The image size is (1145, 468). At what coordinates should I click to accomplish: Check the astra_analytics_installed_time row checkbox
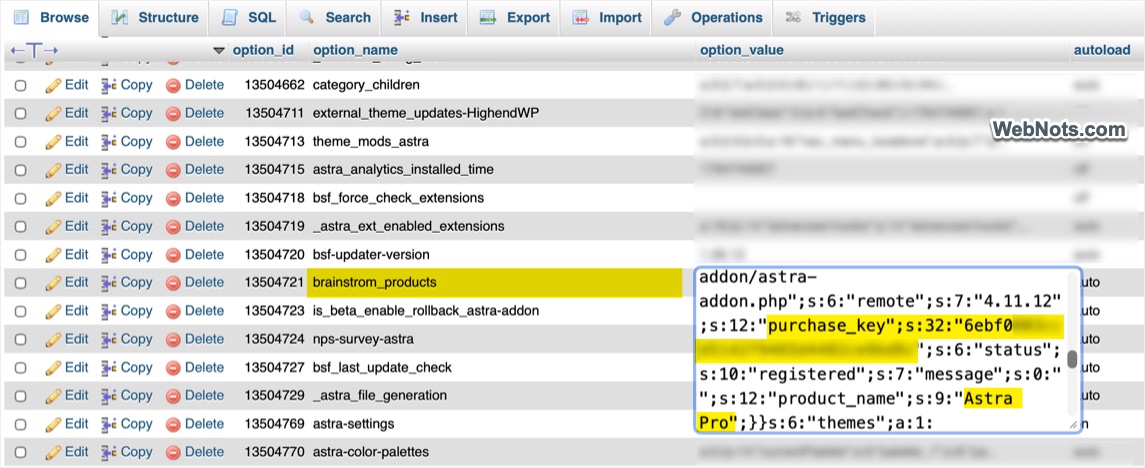coord(20,170)
